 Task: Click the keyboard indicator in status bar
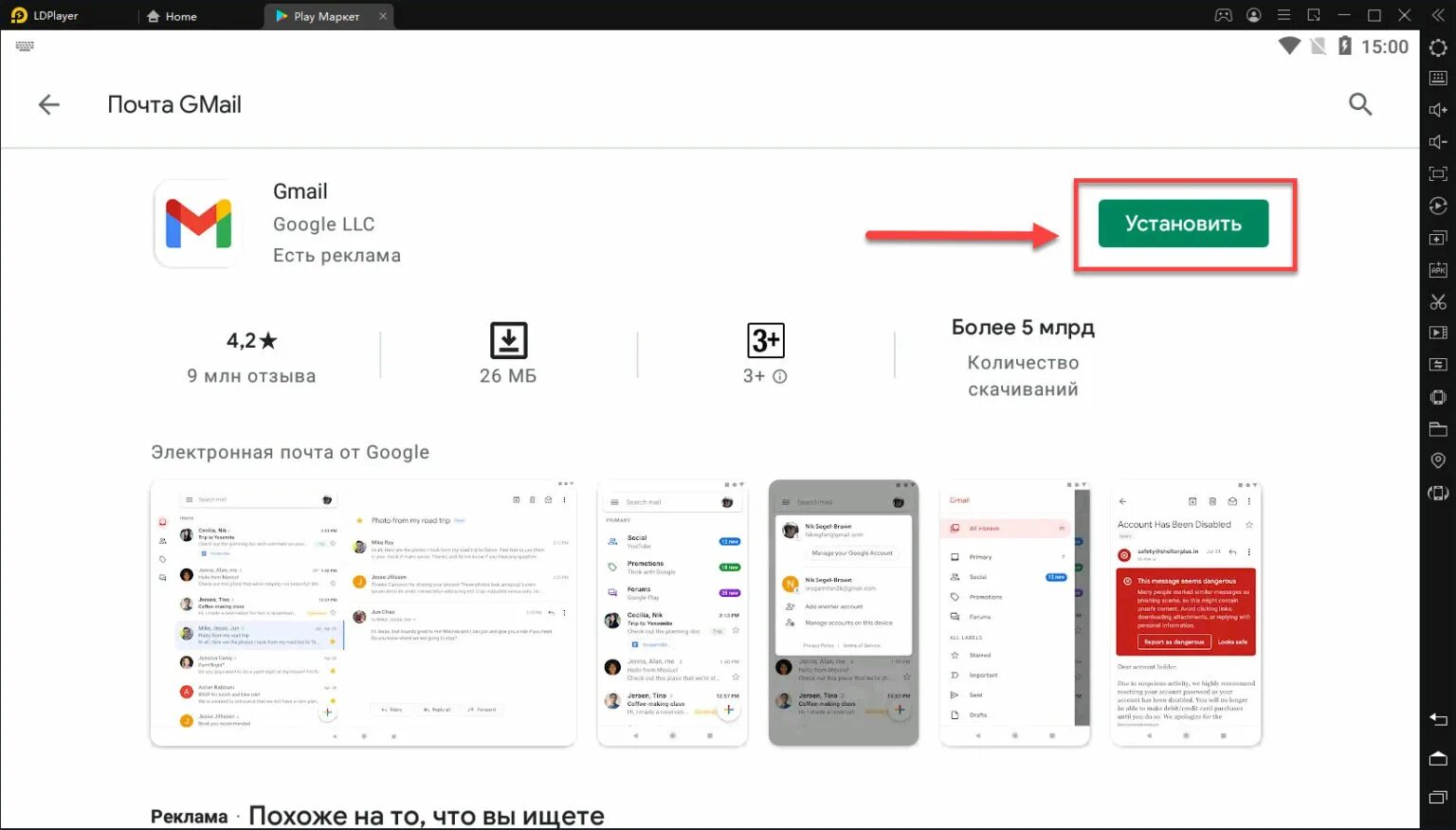pyautogui.click(x=25, y=45)
